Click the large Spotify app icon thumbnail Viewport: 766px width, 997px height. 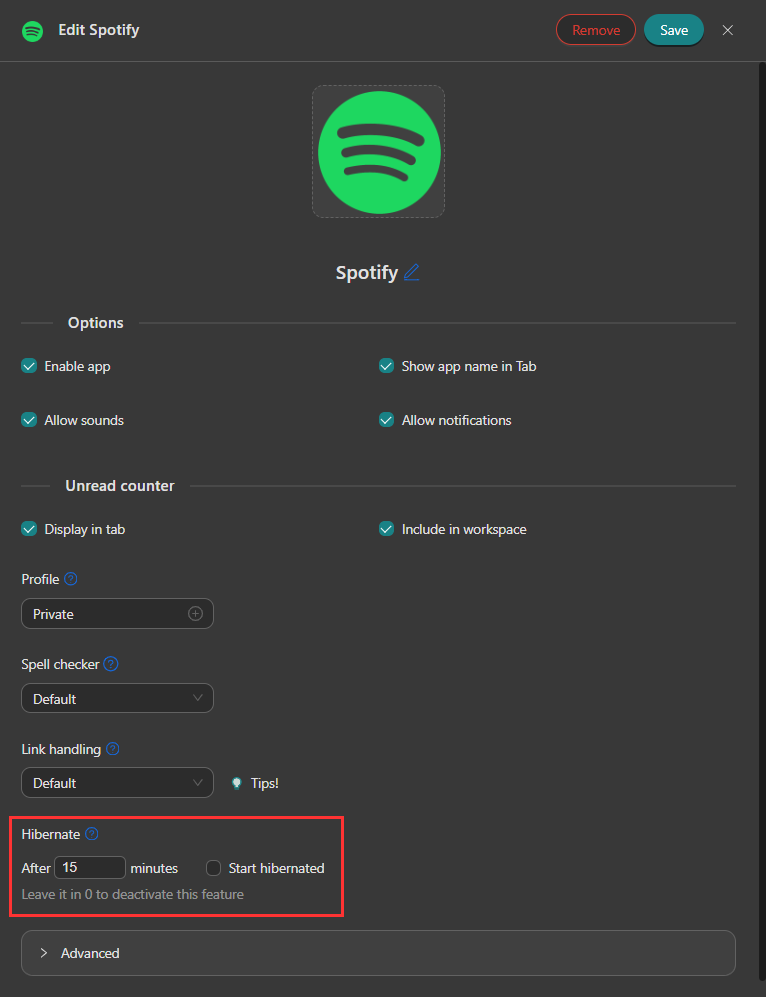378,152
